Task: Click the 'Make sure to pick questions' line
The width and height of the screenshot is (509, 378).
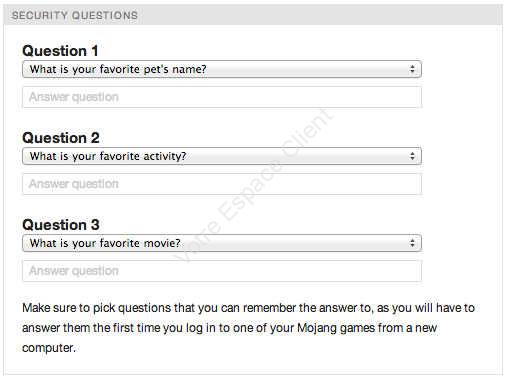Action: tap(248, 308)
